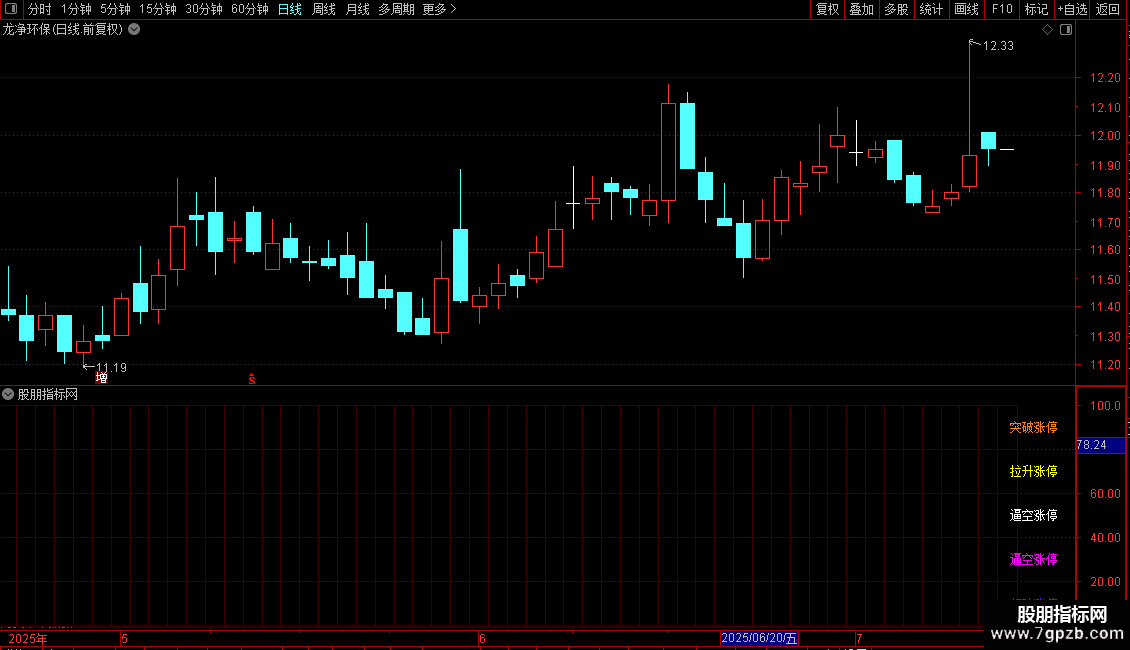1130x650 pixels.
Task: Click the month 7 timeline label
Action: click(859, 638)
